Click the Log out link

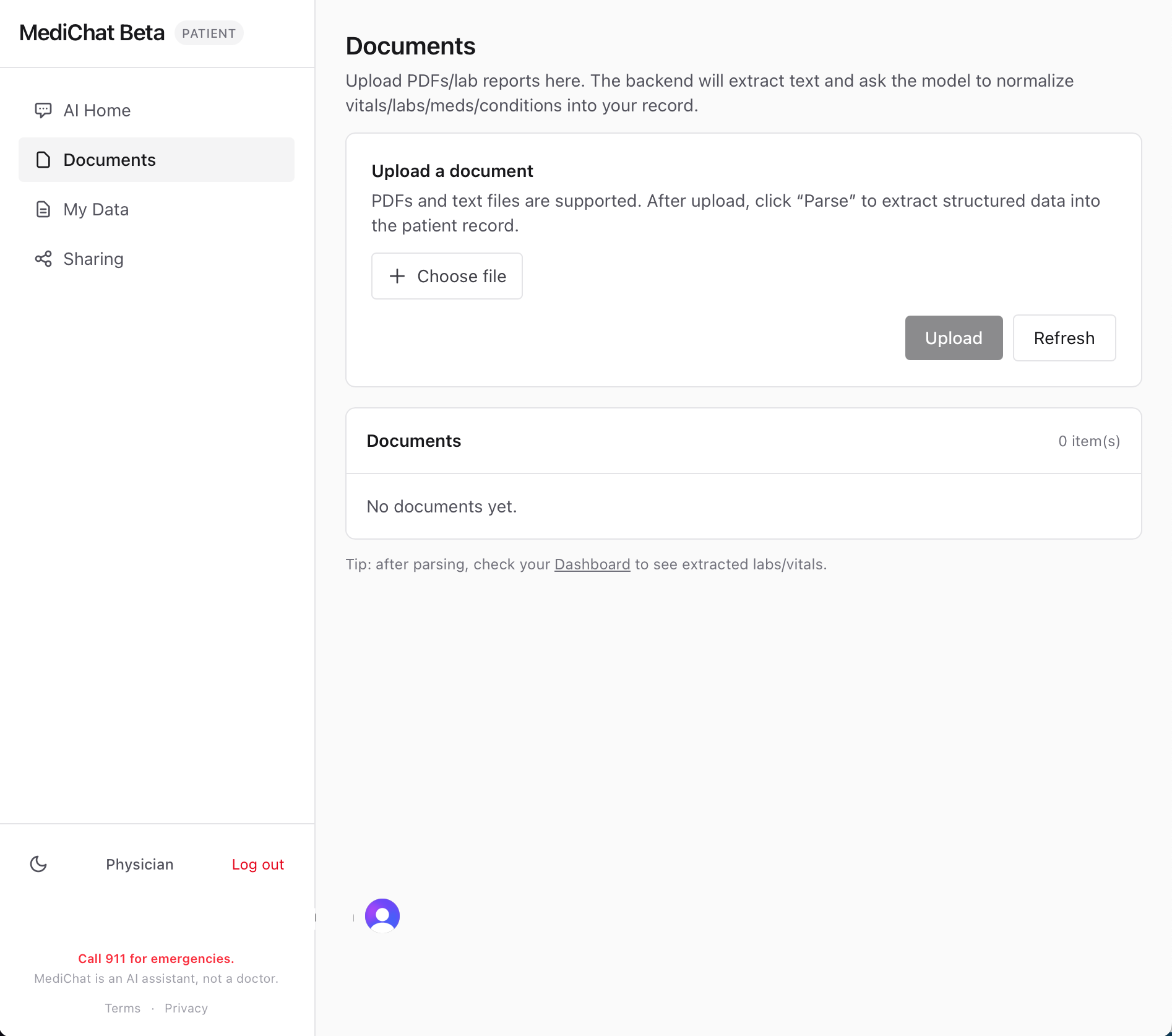(x=257, y=864)
